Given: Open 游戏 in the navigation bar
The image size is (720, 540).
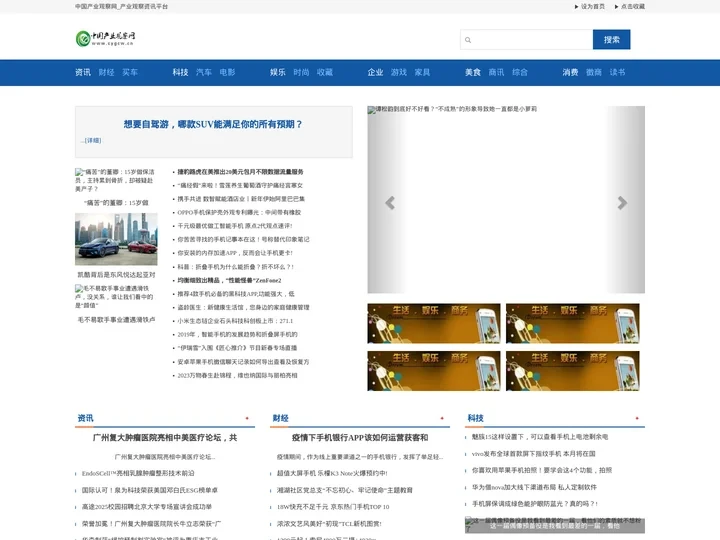Looking at the screenshot, I should pos(399,72).
